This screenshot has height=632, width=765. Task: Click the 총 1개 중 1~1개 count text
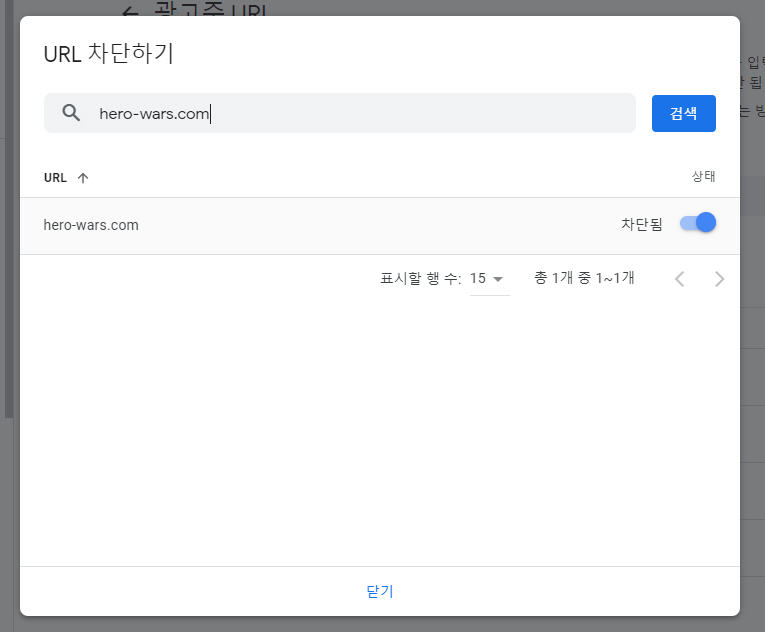pos(584,278)
